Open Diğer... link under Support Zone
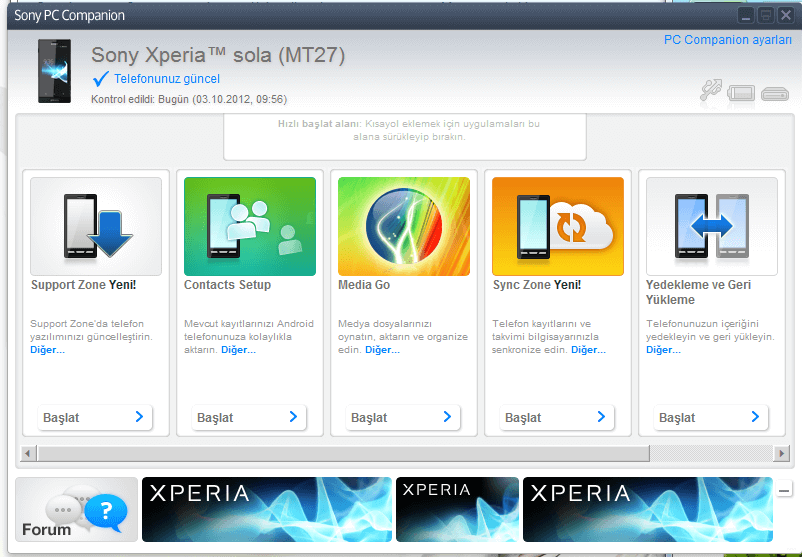Screen dimensions: 802x557 pyautogui.click(x=48, y=350)
